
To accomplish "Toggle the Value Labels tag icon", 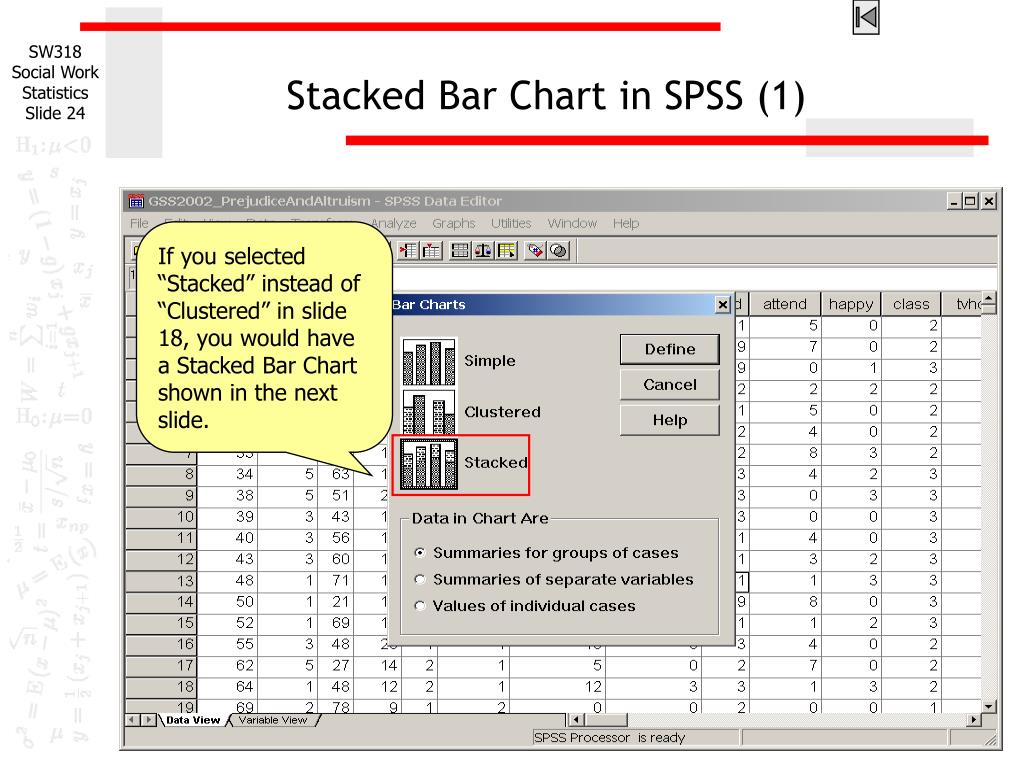I will tap(536, 251).
